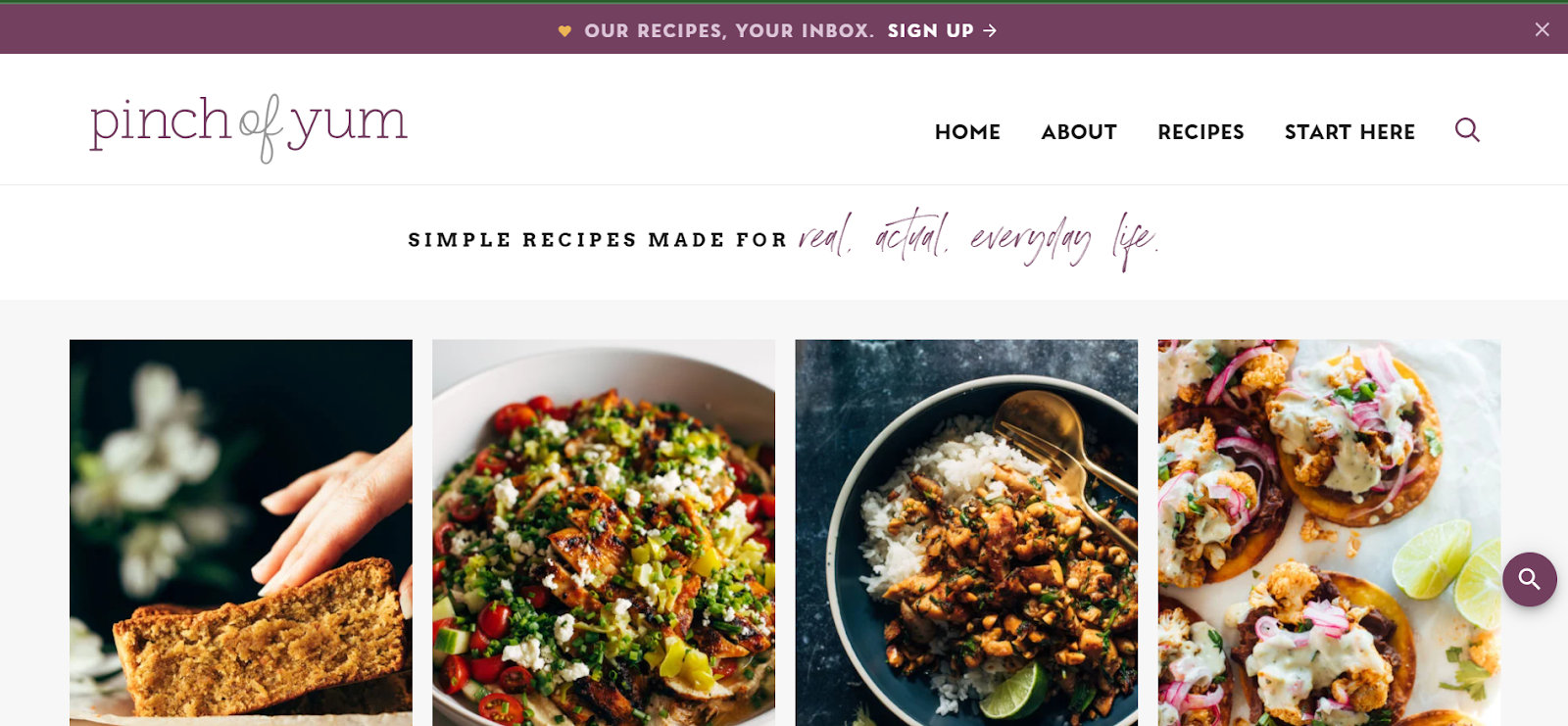Click the arrow icon beside SIGN UP

pyautogui.click(x=990, y=30)
